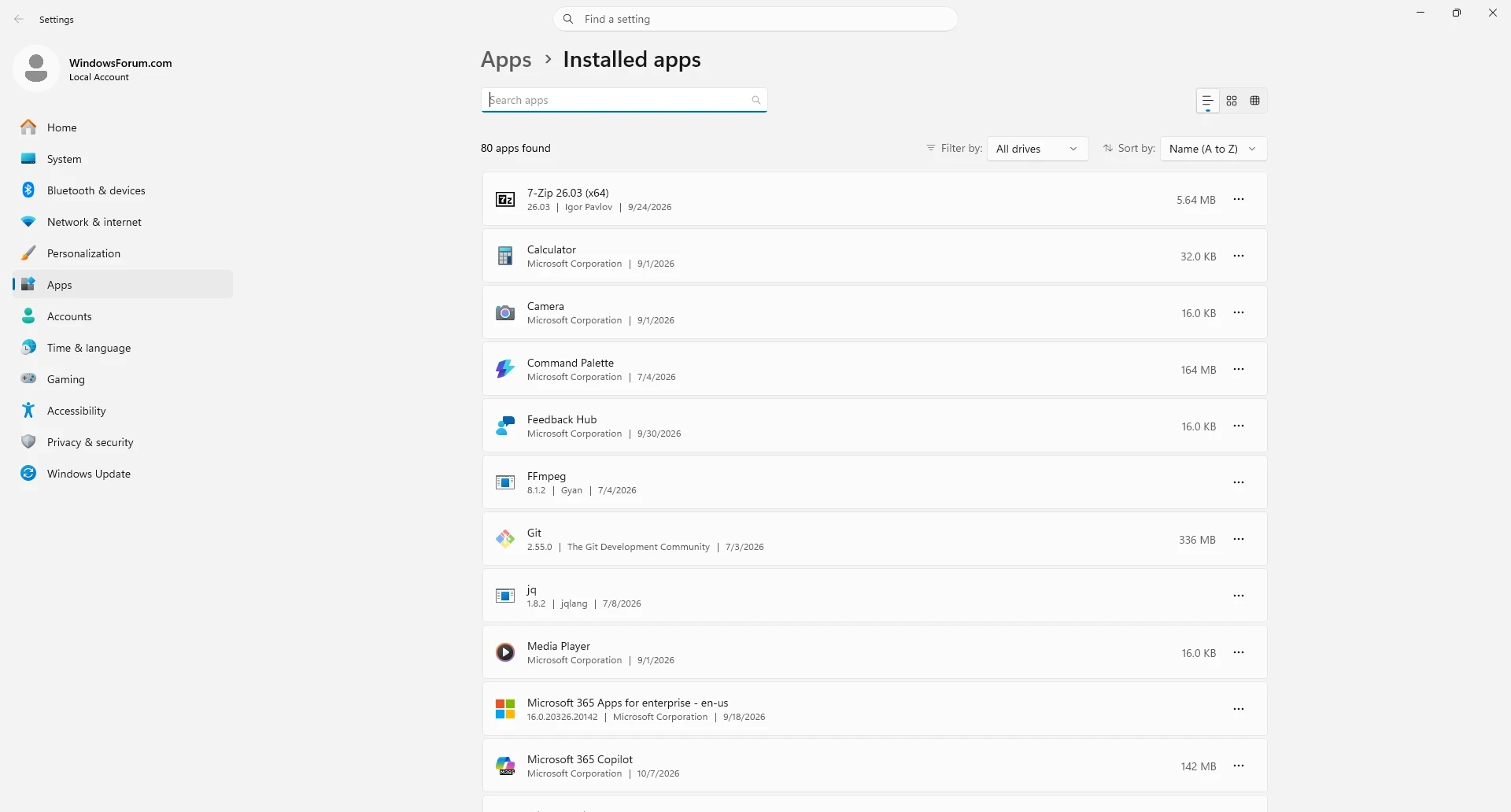Go to Time & language settings

tap(123, 348)
